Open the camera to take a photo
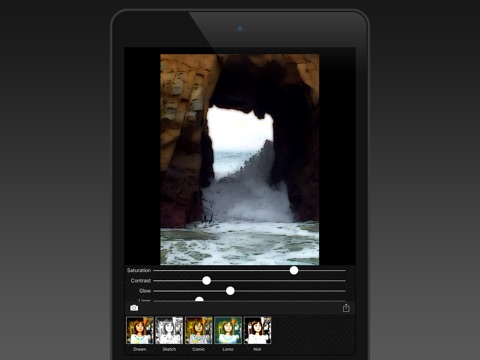The image size is (480, 360). click(x=134, y=308)
